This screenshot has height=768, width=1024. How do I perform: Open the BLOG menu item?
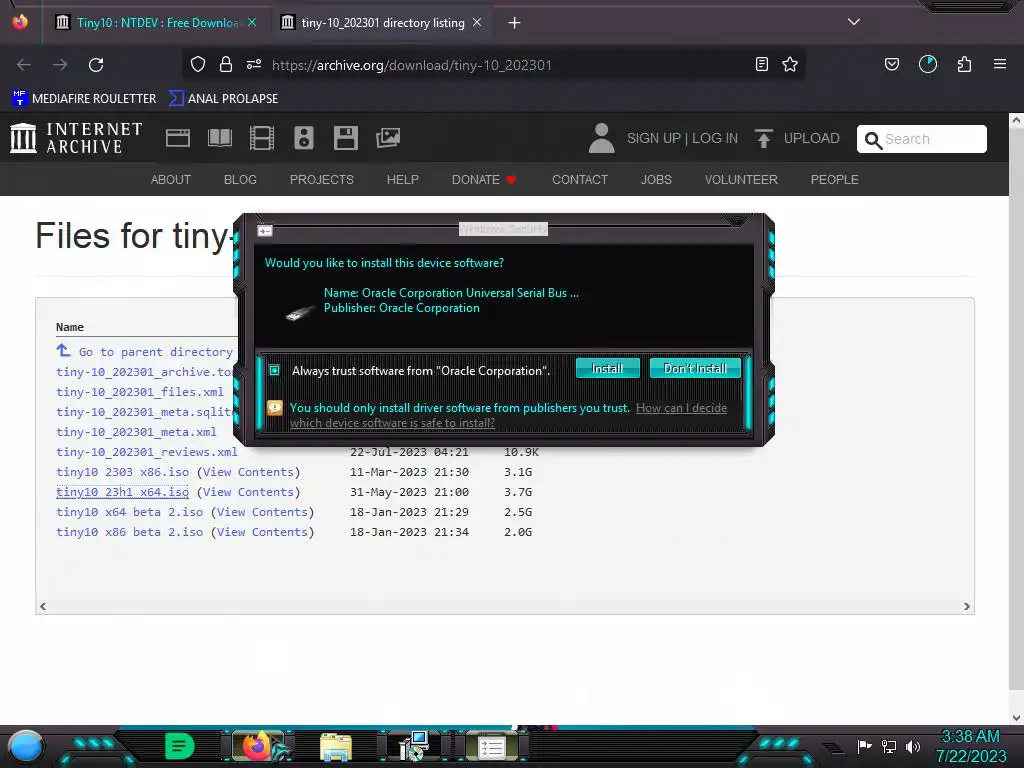tap(240, 180)
